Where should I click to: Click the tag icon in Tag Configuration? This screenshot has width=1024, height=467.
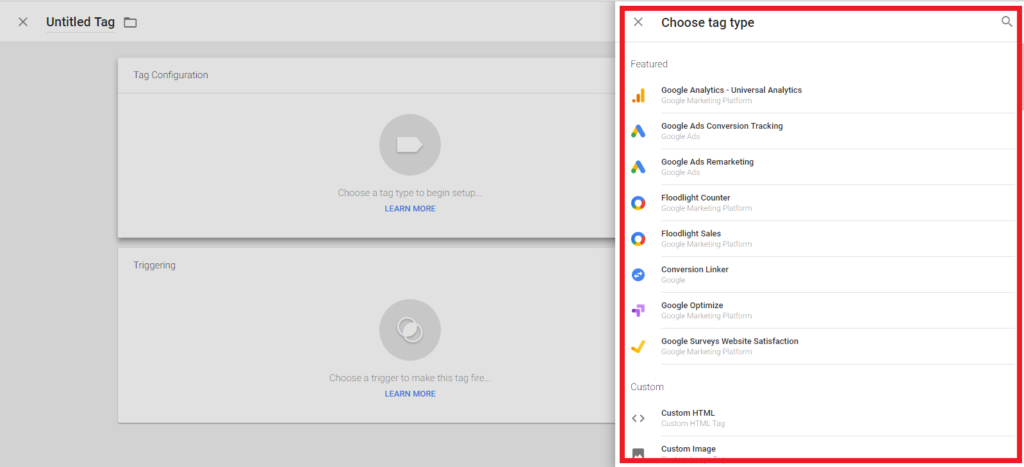point(410,145)
